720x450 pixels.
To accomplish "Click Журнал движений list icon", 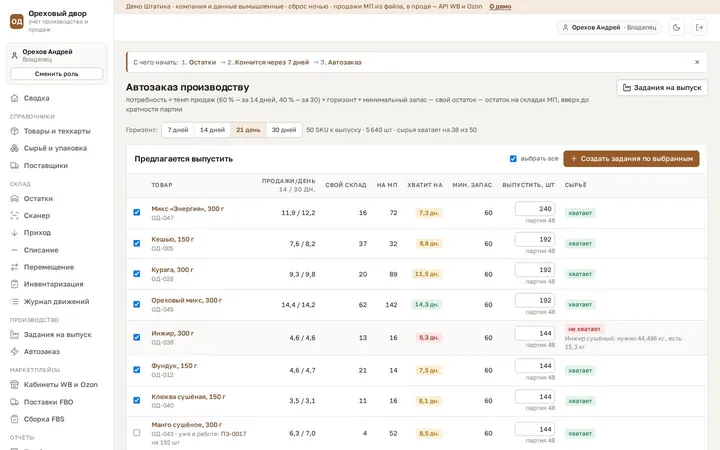I will coord(15,302).
